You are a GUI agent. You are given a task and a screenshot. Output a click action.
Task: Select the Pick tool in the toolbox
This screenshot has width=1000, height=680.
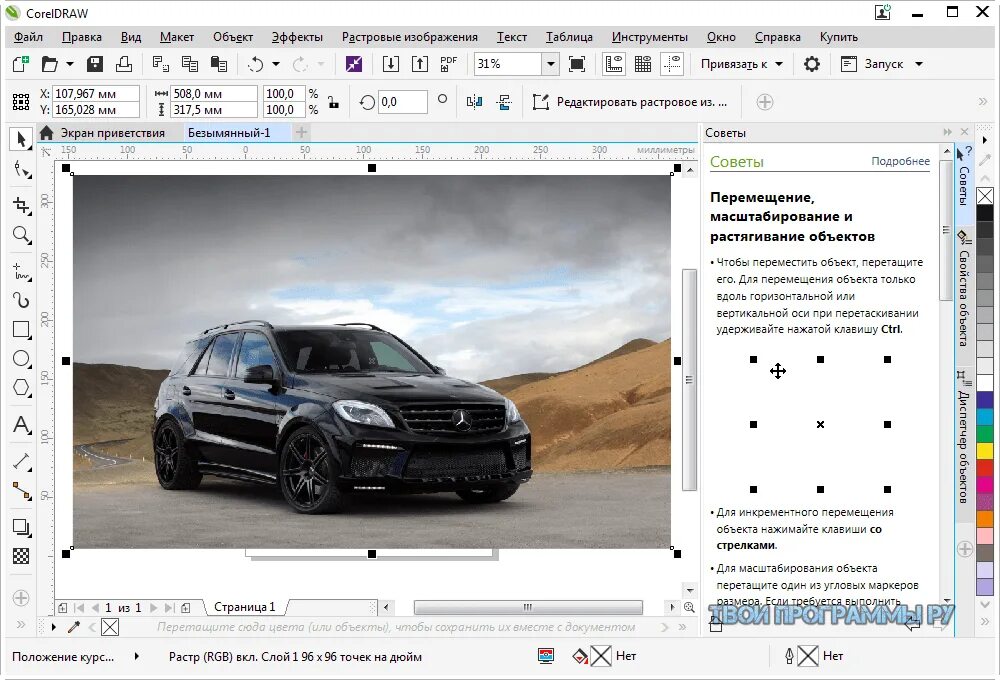tap(20, 141)
